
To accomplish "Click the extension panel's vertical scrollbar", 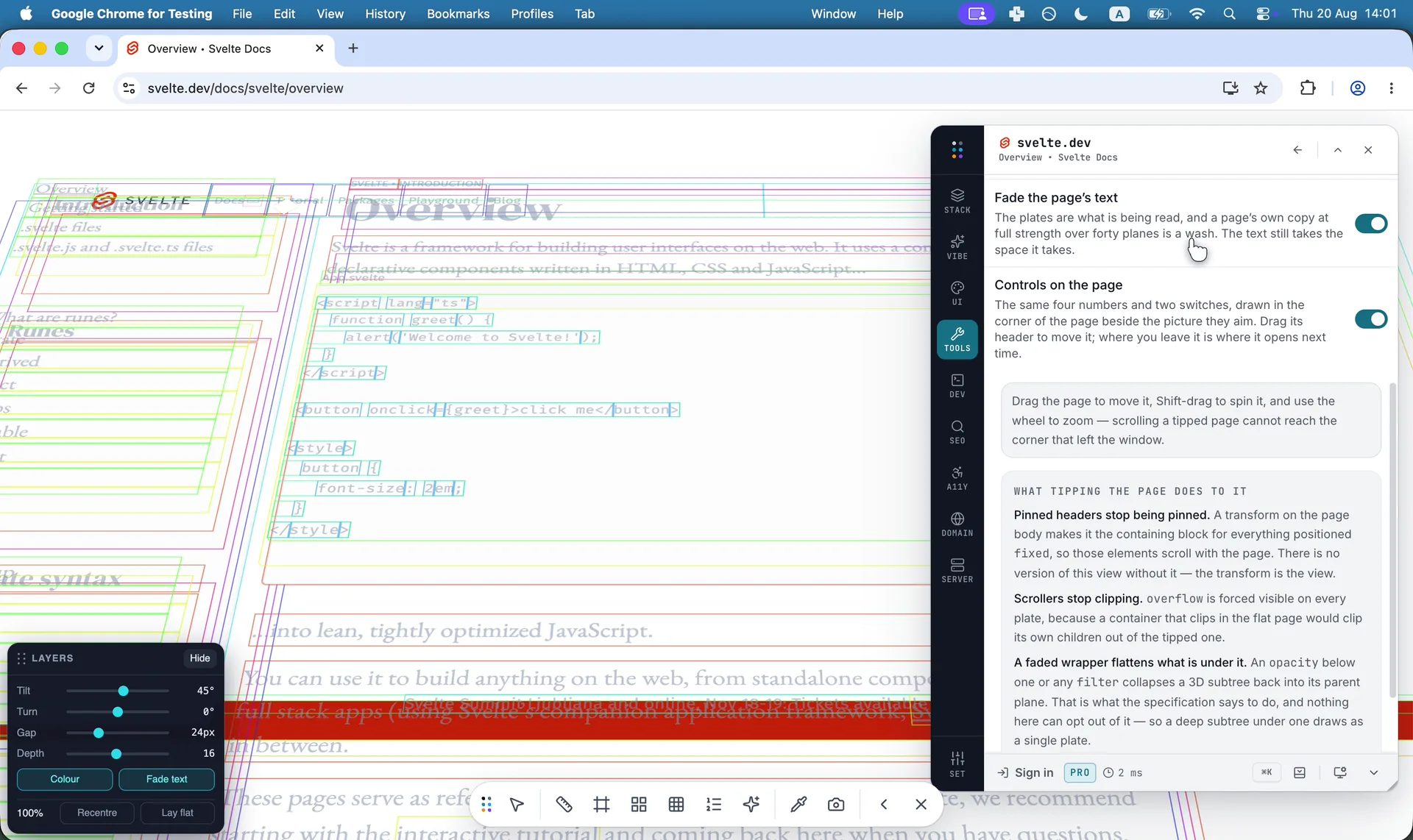I will [1392, 540].
